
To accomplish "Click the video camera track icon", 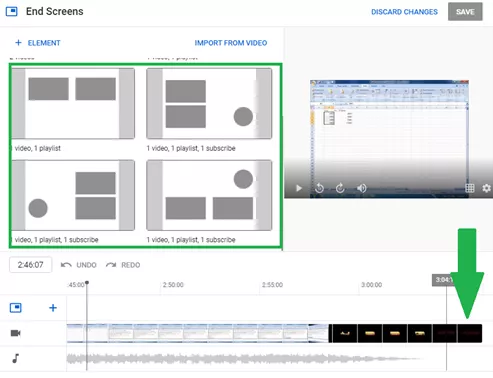I will click(16, 333).
